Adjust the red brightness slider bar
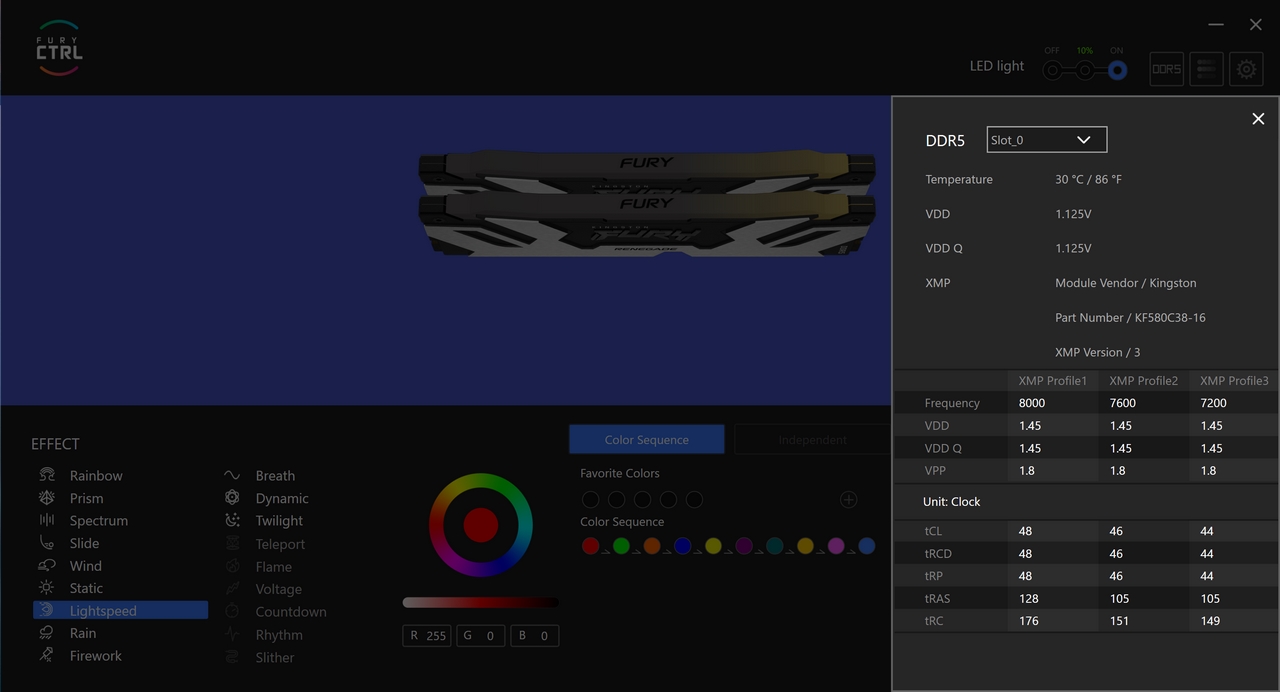 (x=480, y=602)
